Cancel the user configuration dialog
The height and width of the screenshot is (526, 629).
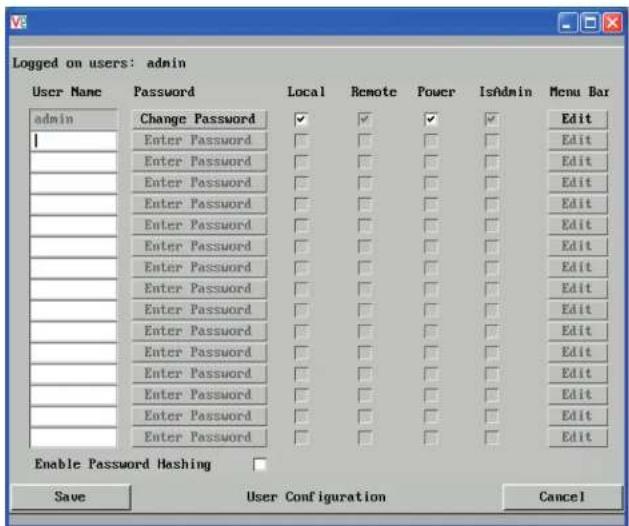click(x=562, y=497)
